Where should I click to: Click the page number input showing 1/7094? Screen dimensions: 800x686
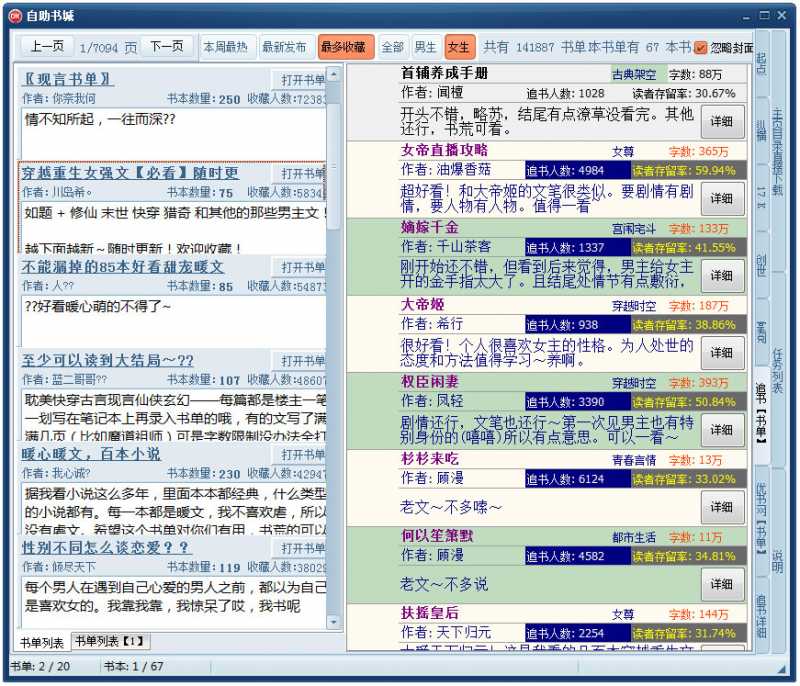[97, 47]
